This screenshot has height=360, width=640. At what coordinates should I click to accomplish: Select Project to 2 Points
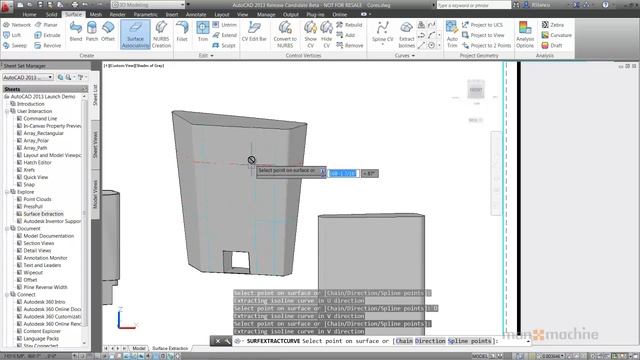coord(487,45)
